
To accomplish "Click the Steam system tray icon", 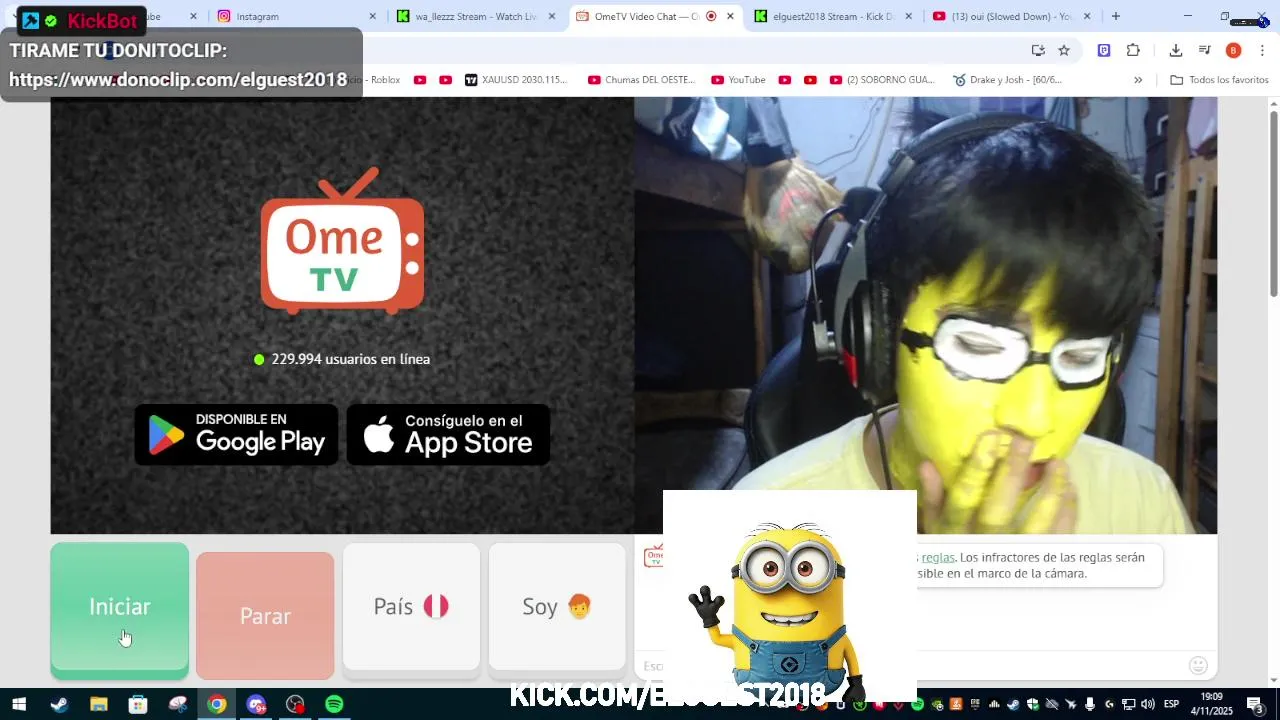I will point(1013,705).
